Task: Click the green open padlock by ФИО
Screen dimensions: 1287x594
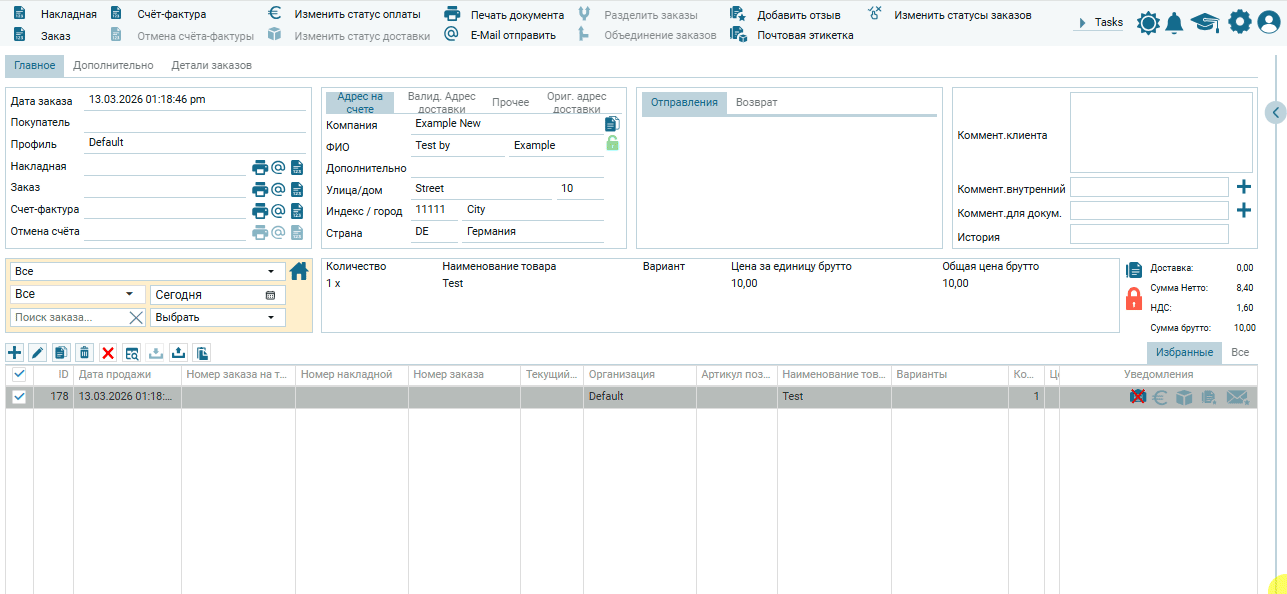Action: 612,144
